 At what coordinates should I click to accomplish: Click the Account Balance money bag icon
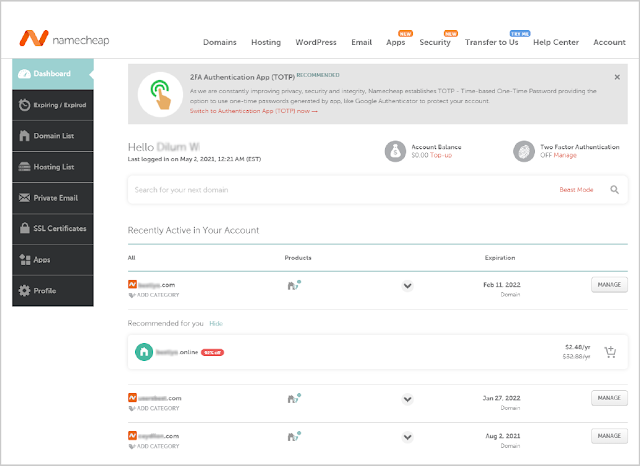click(395, 151)
